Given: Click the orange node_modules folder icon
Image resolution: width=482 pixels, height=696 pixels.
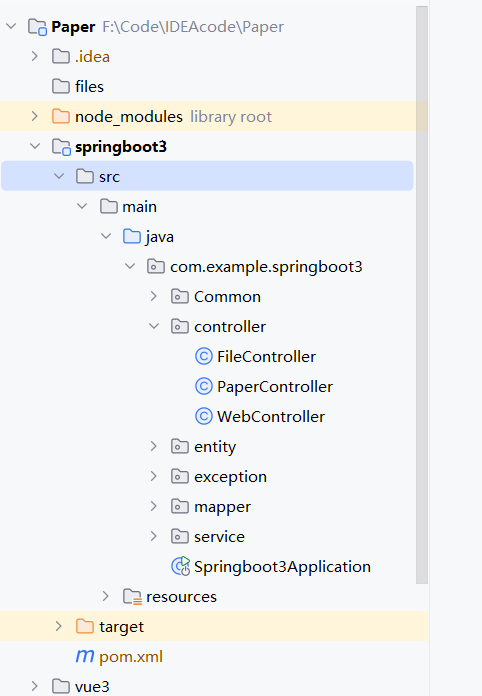Looking at the screenshot, I should pyautogui.click(x=61, y=117).
